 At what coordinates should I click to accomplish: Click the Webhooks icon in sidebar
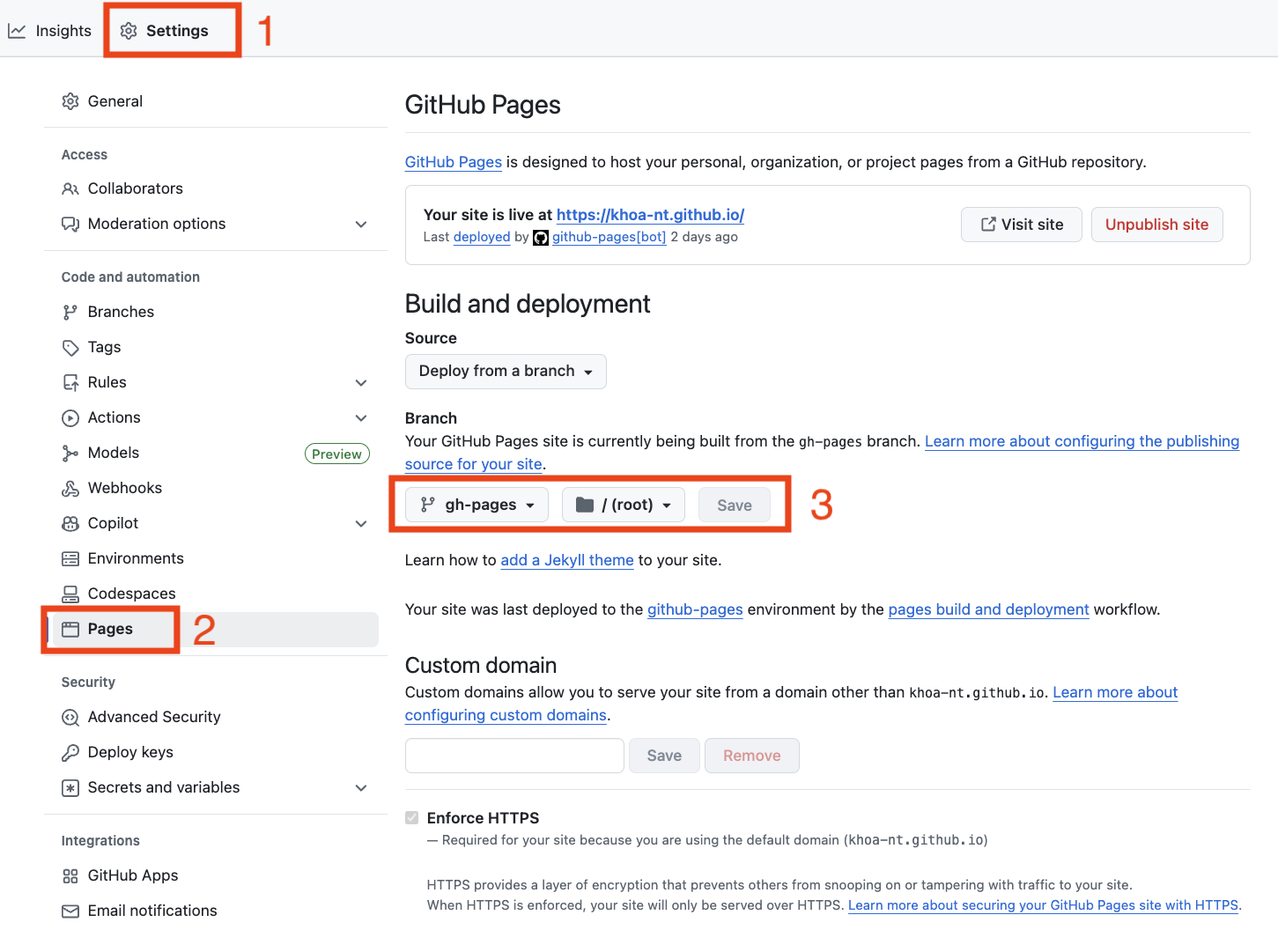(70, 488)
